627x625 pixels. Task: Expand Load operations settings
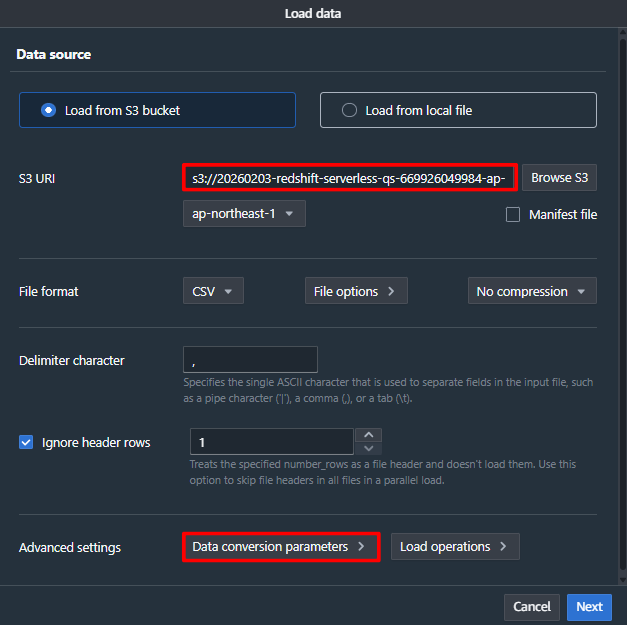[454, 547]
